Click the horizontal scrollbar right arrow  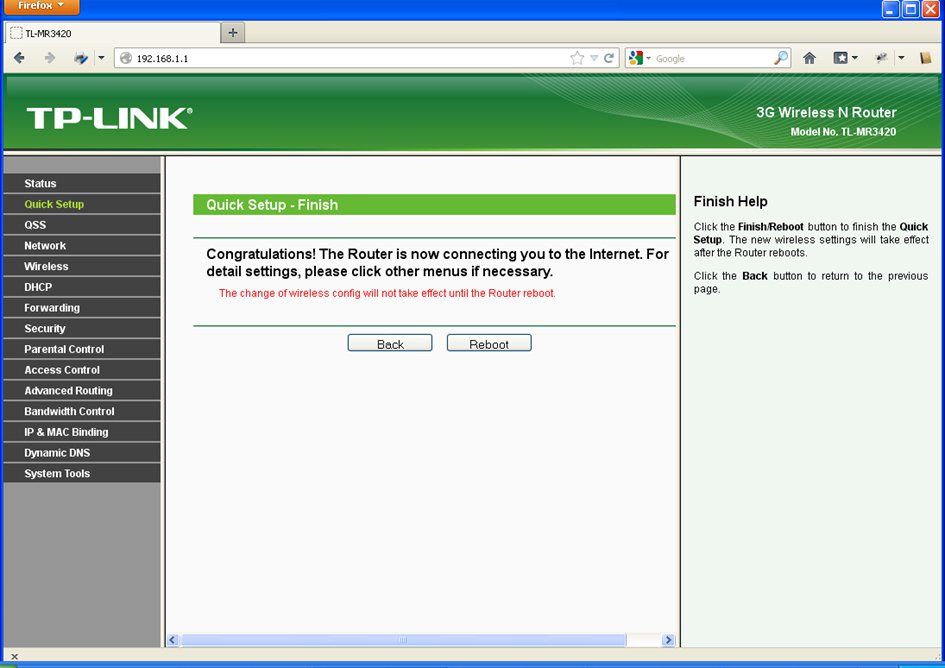[668, 640]
